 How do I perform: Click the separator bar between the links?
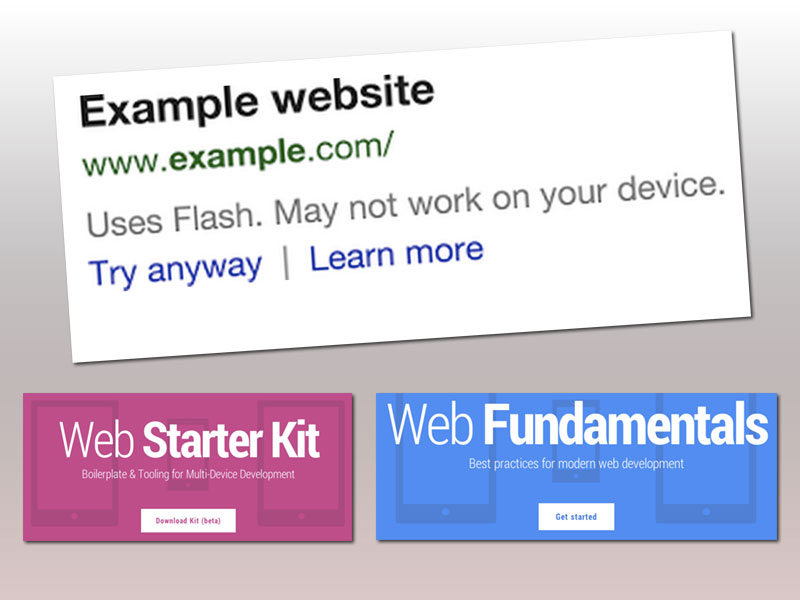coord(286,263)
